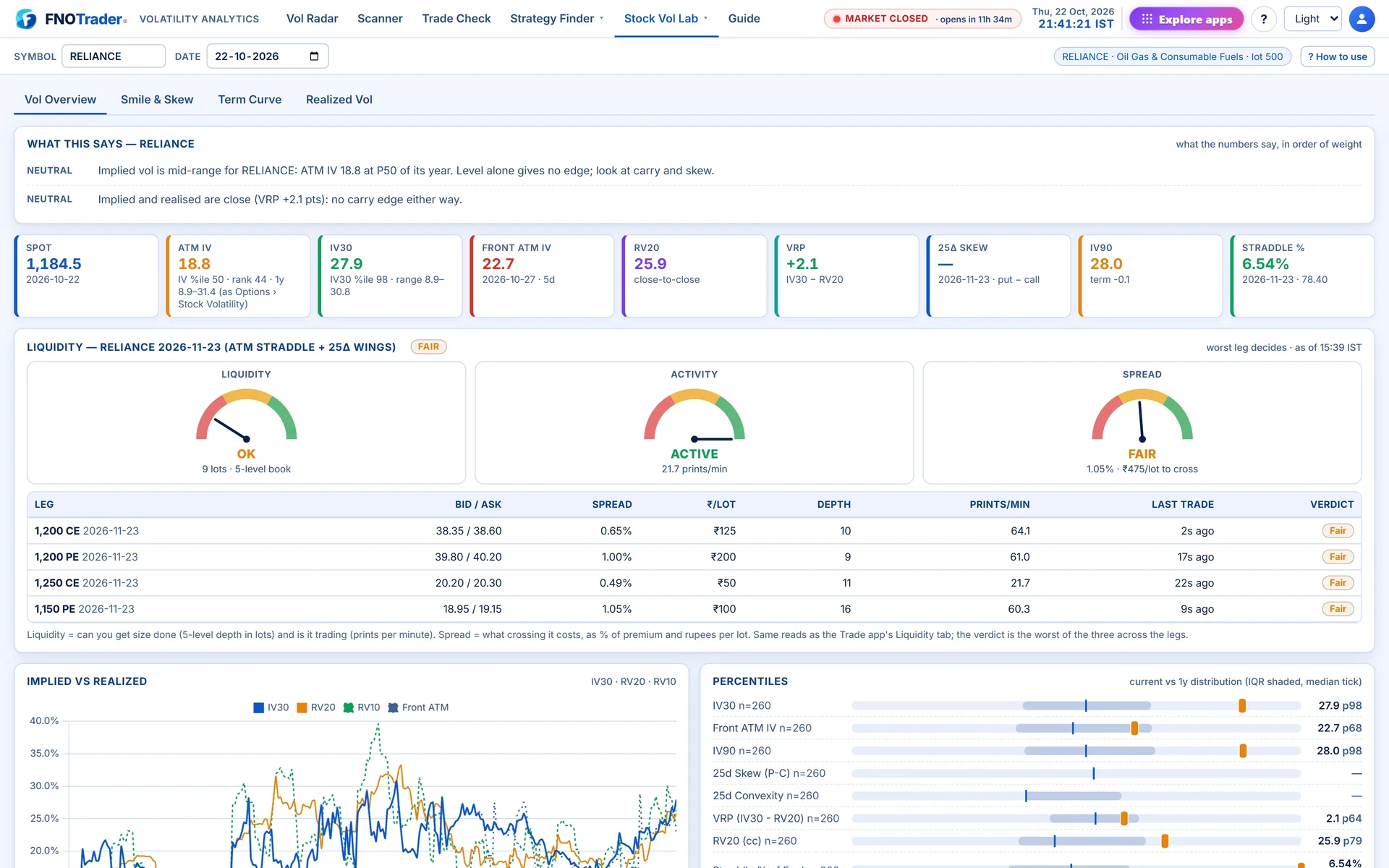Click the Market Closed status badge
Screen dimensions: 1389x868
pos(922,19)
